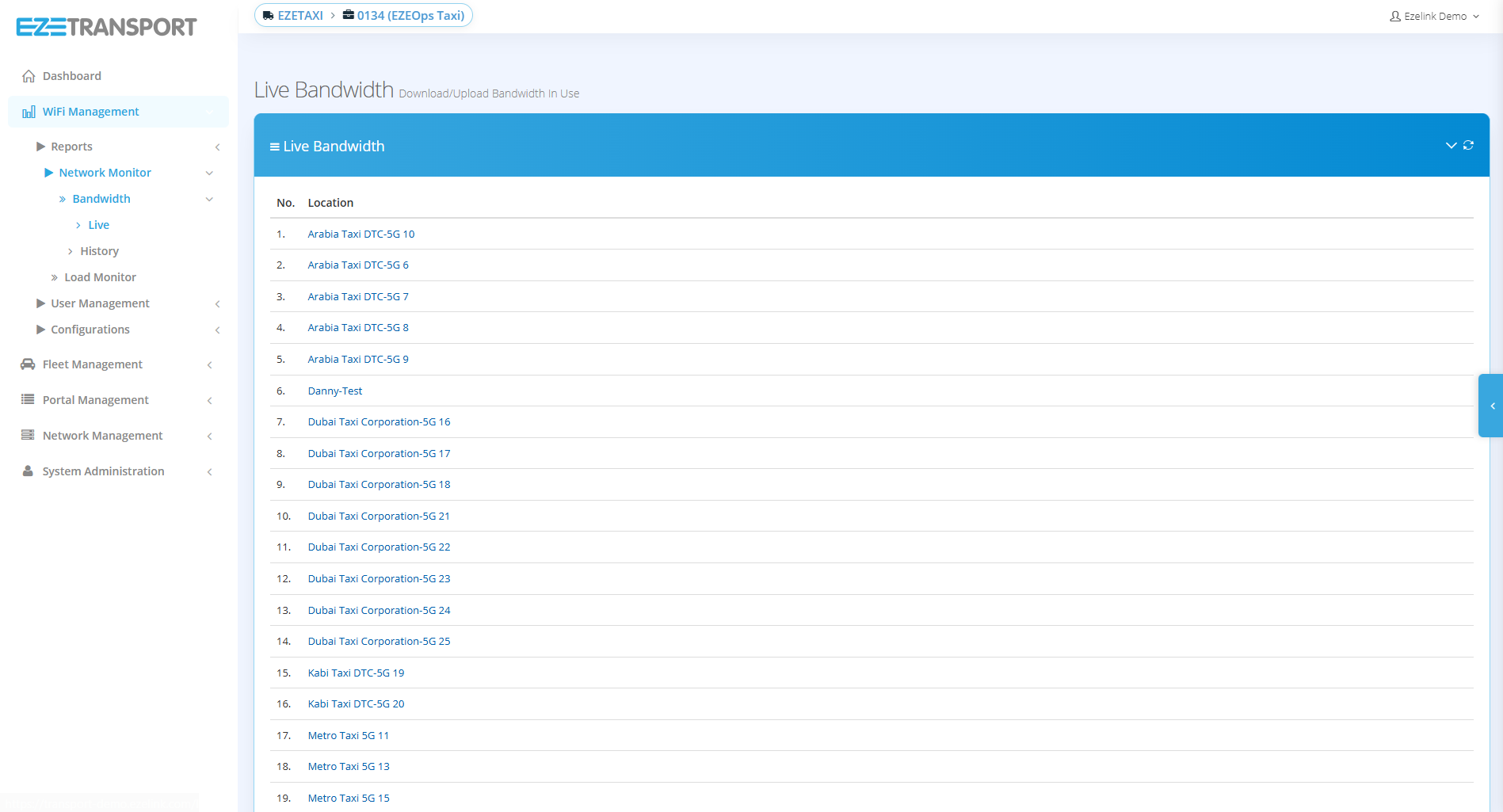Expand the Network Management menu arrow
Image resolution: width=1503 pixels, height=812 pixels.
pyautogui.click(x=209, y=436)
